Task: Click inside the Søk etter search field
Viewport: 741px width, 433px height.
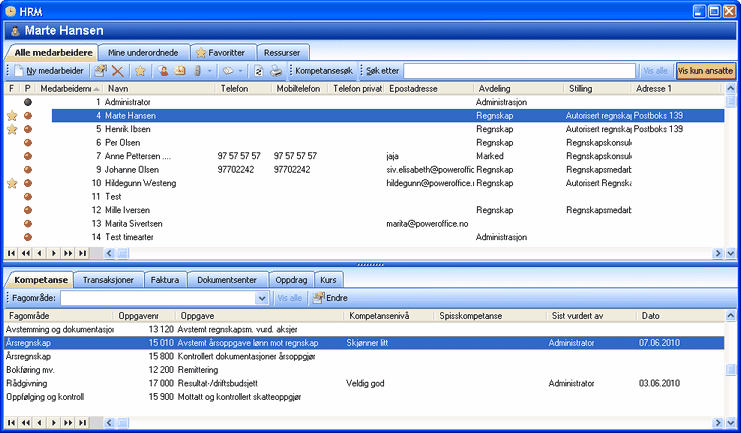Action: [x=519, y=71]
